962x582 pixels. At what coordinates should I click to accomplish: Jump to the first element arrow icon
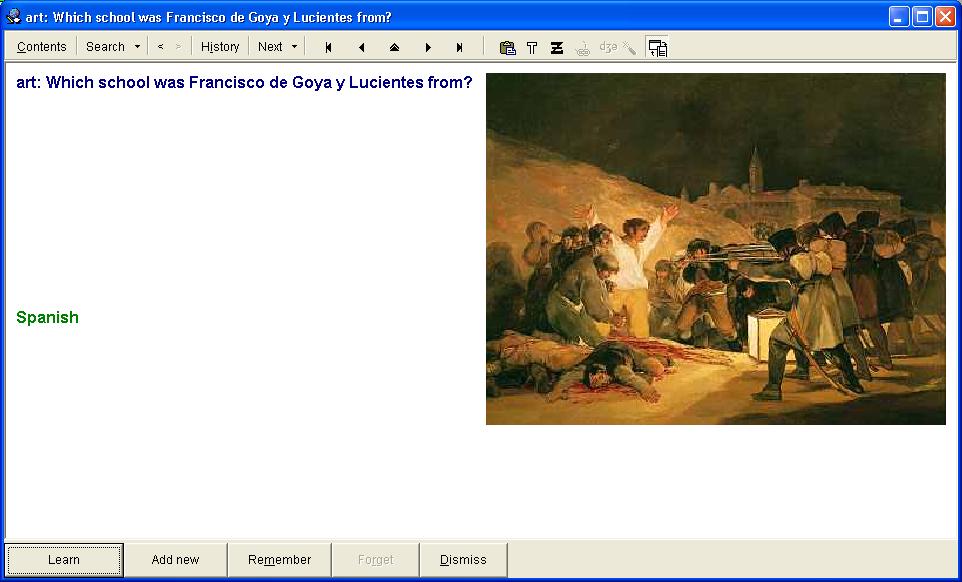(328, 47)
